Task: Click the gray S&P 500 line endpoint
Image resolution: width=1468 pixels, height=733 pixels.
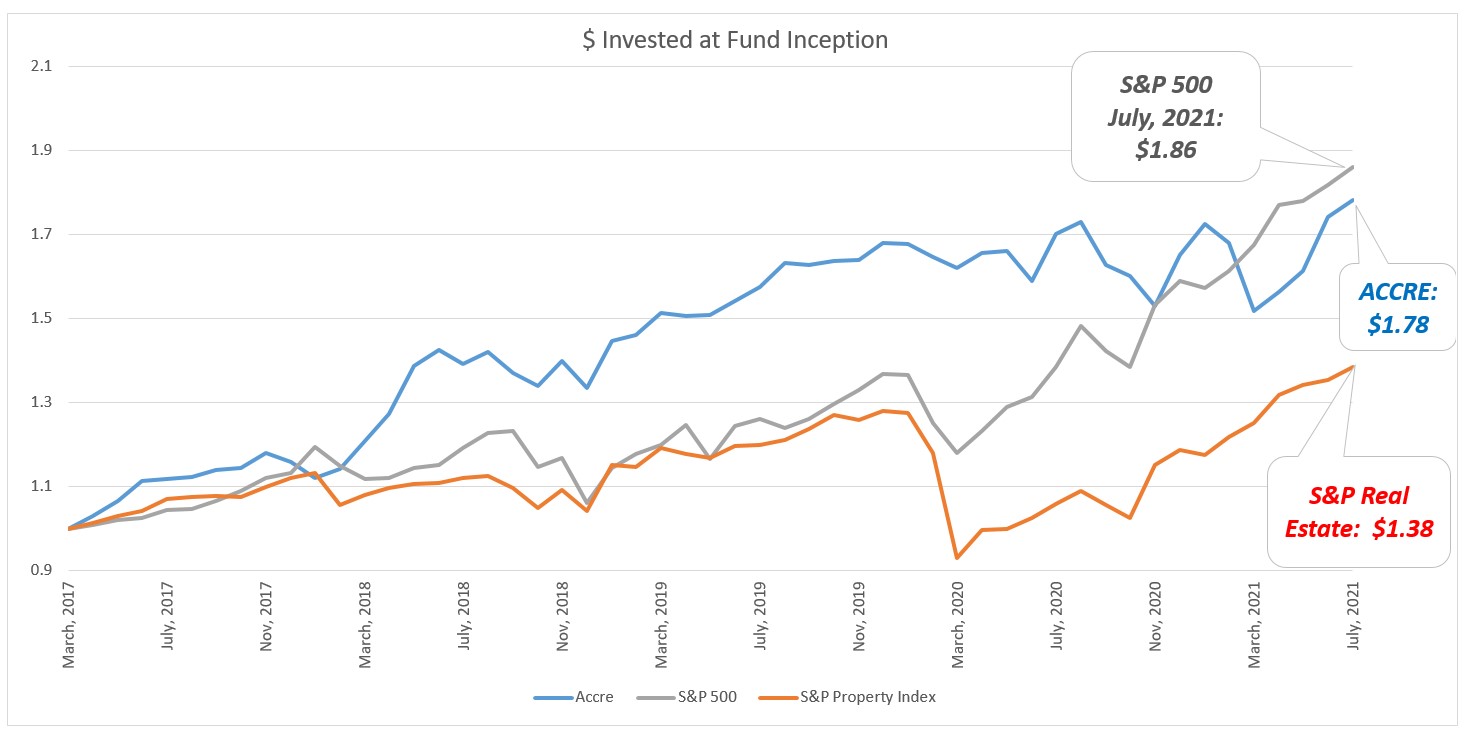Action: (x=1353, y=166)
